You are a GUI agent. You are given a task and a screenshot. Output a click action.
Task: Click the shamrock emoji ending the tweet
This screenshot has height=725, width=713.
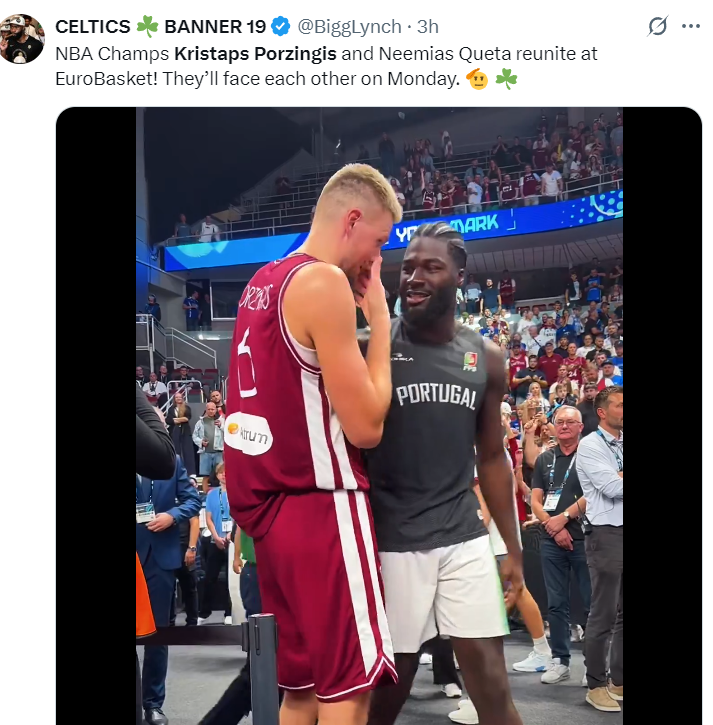507,80
